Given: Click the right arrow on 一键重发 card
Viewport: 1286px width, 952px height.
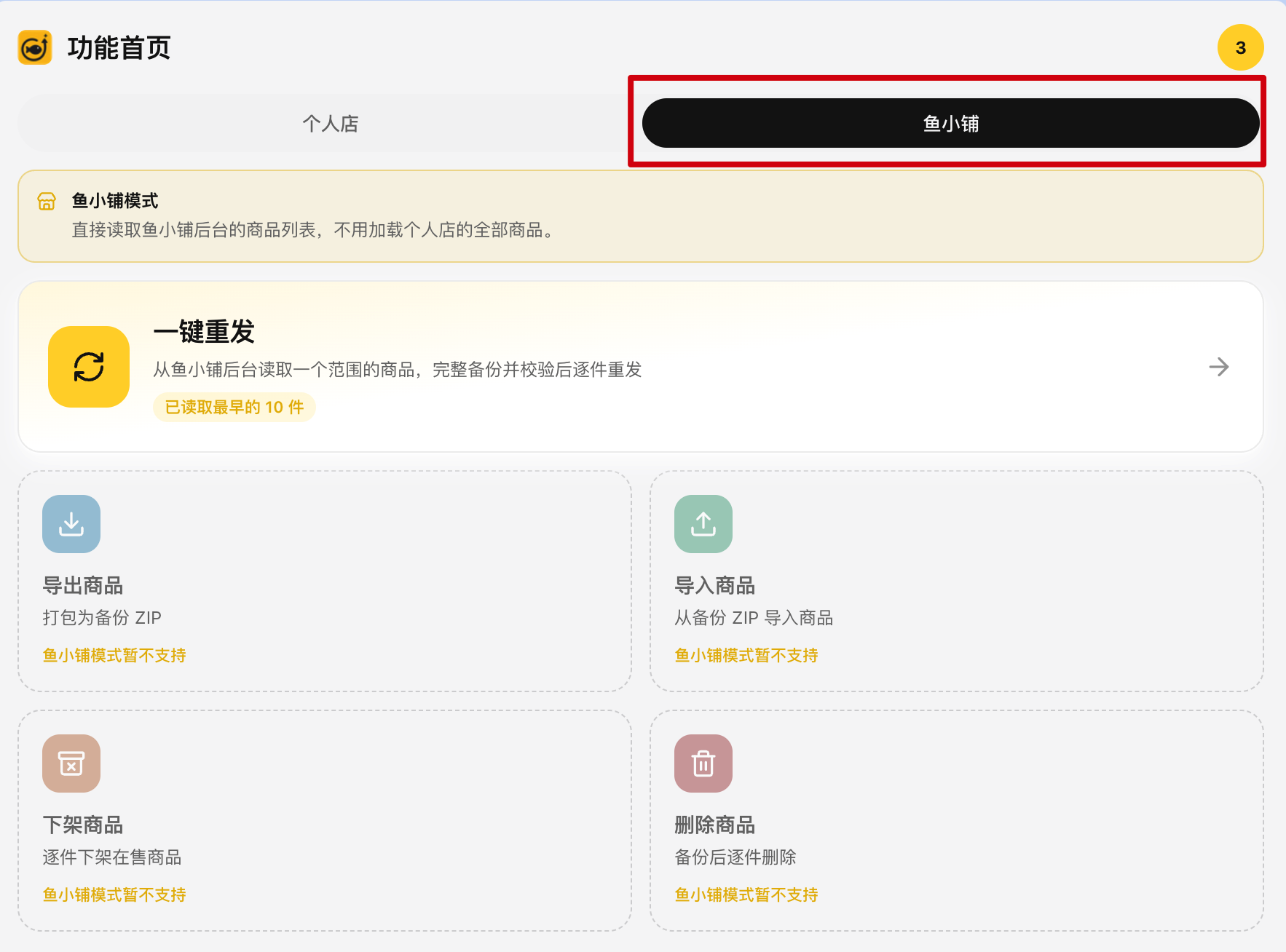Looking at the screenshot, I should pos(1218,367).
